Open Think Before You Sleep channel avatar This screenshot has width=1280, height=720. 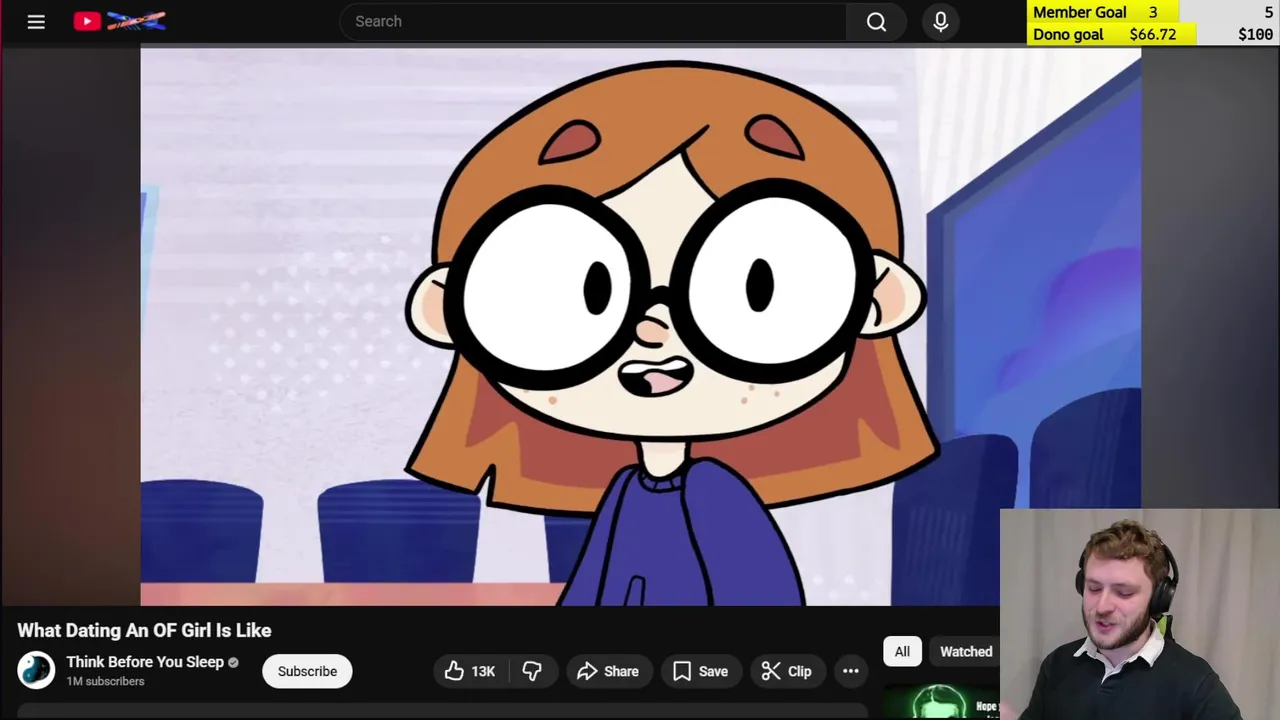click(x=36, y=670)
